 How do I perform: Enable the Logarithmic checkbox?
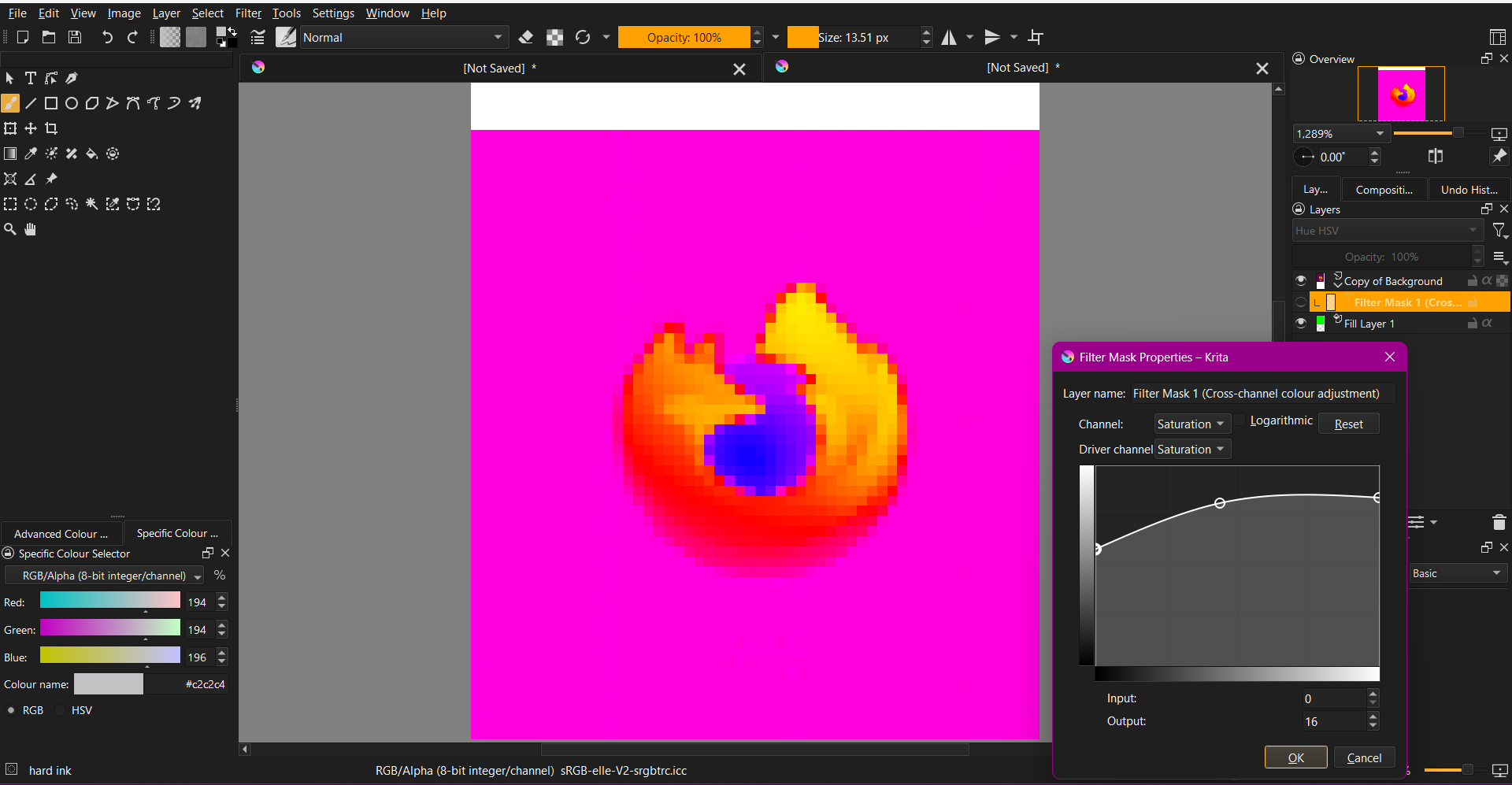[1240, 420]
